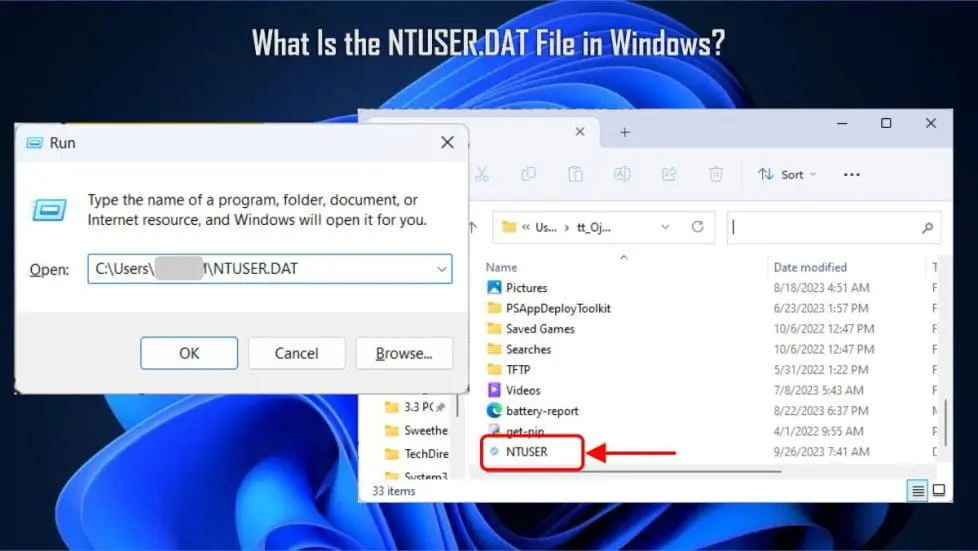Click the Browse... button

404,353
